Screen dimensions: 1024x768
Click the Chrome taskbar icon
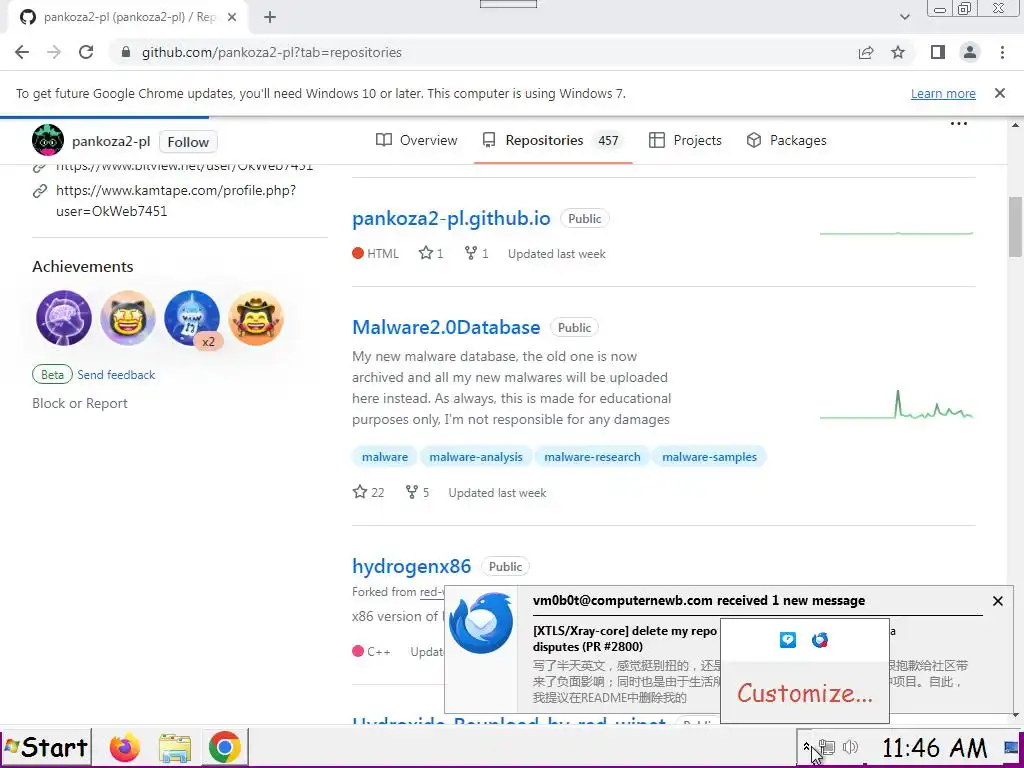tap(225, 747)
